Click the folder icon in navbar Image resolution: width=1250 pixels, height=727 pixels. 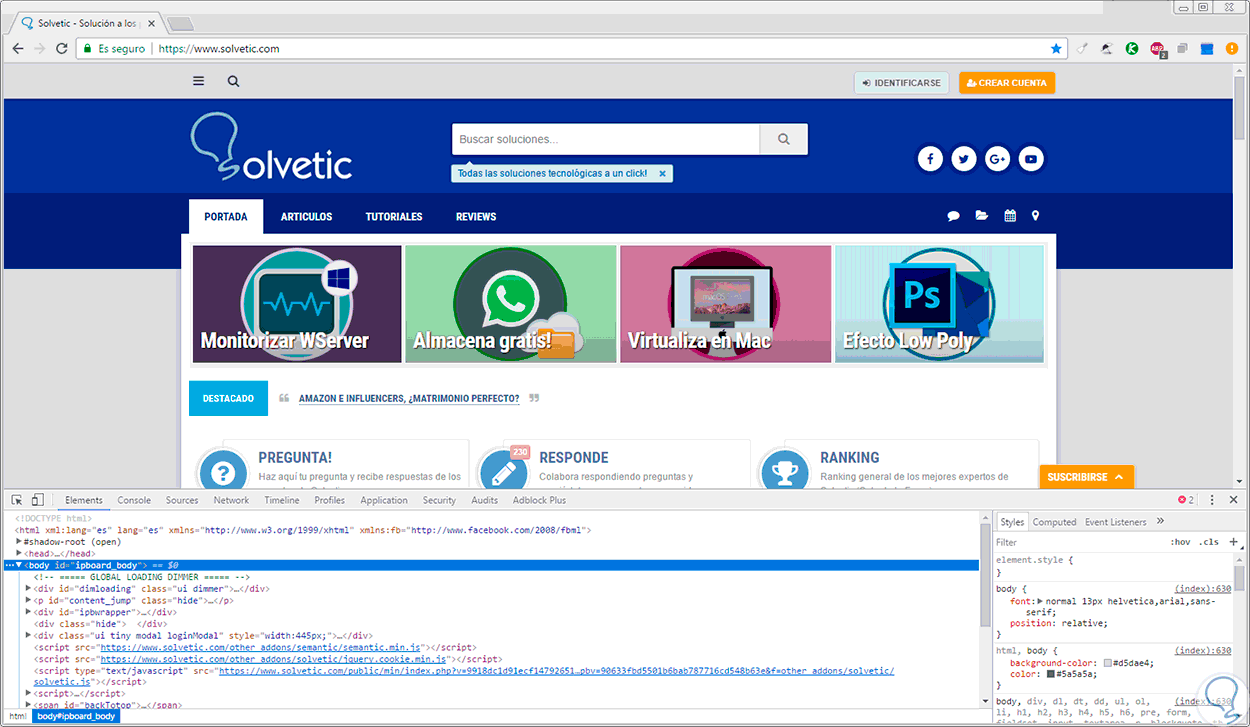[982, 216]
